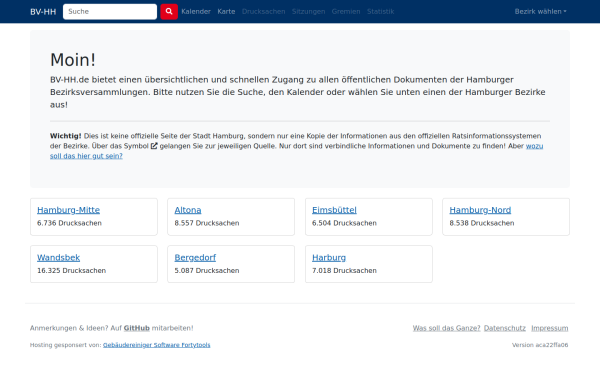Viewport: 600px width, 375px height.
Task: Follow the GitHub link in footer
Action: click(x=137, y=328)
